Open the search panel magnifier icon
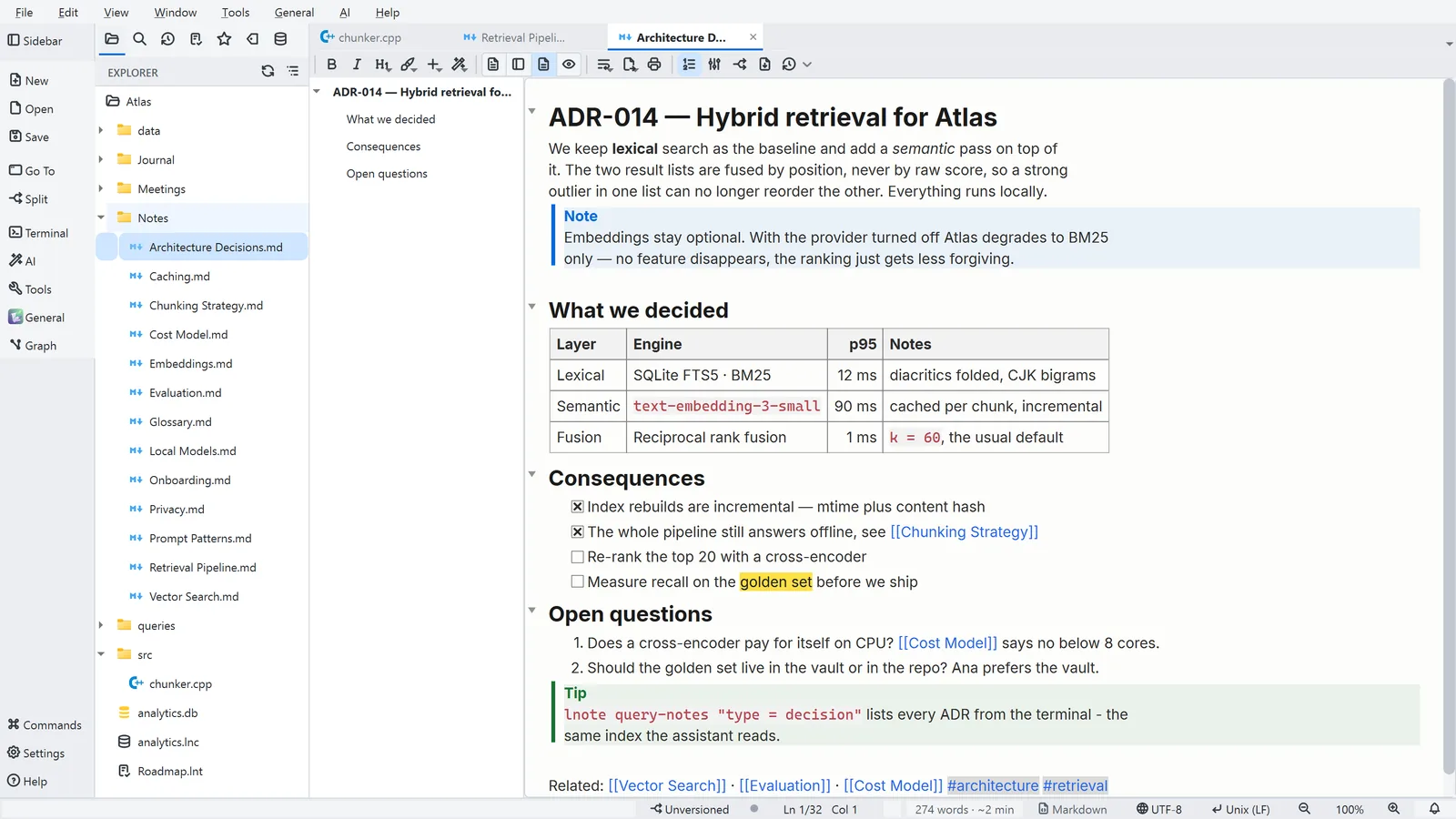Image resolution: width=1456 pixels, height=819 pixels. point(139,39)
